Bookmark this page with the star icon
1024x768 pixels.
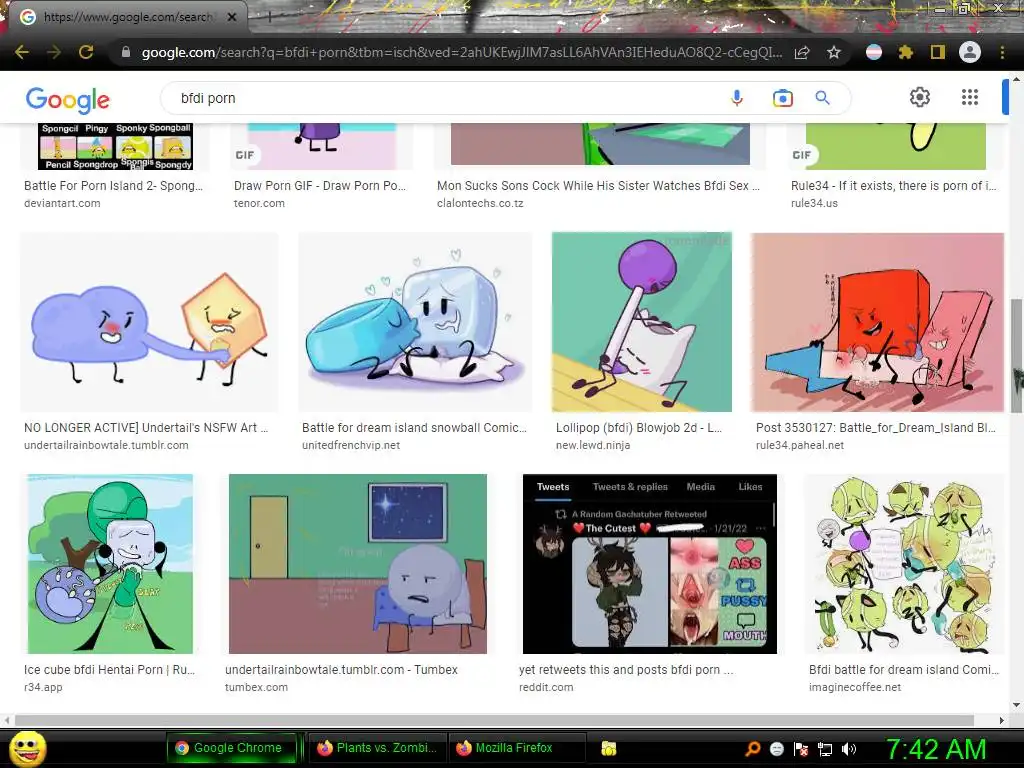tap(834, 52)
